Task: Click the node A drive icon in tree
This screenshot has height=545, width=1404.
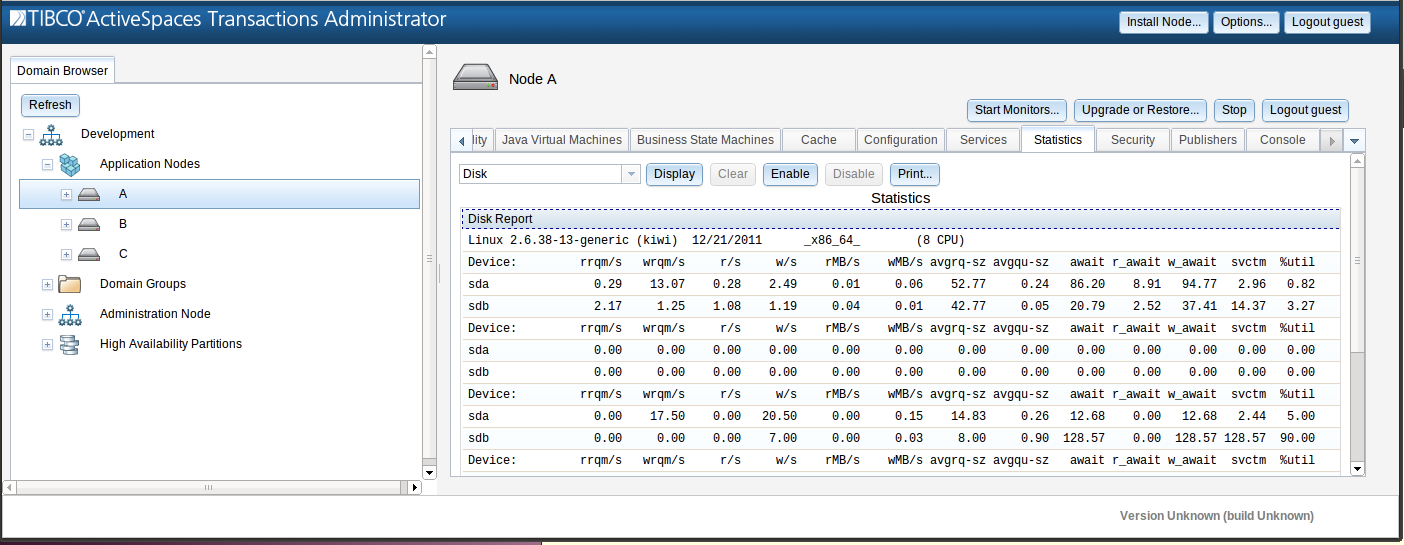Action: click(89, 194)
